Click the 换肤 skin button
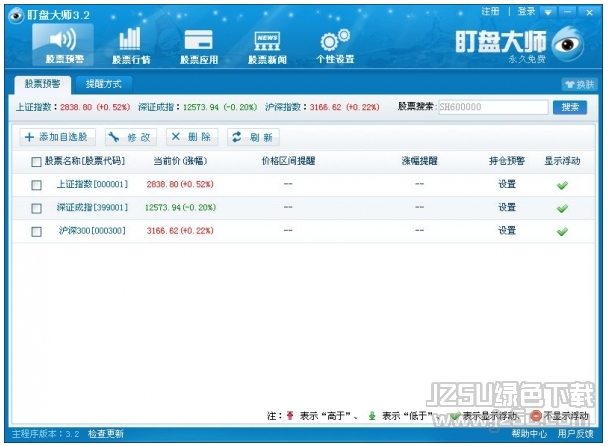 pos(580,85)
